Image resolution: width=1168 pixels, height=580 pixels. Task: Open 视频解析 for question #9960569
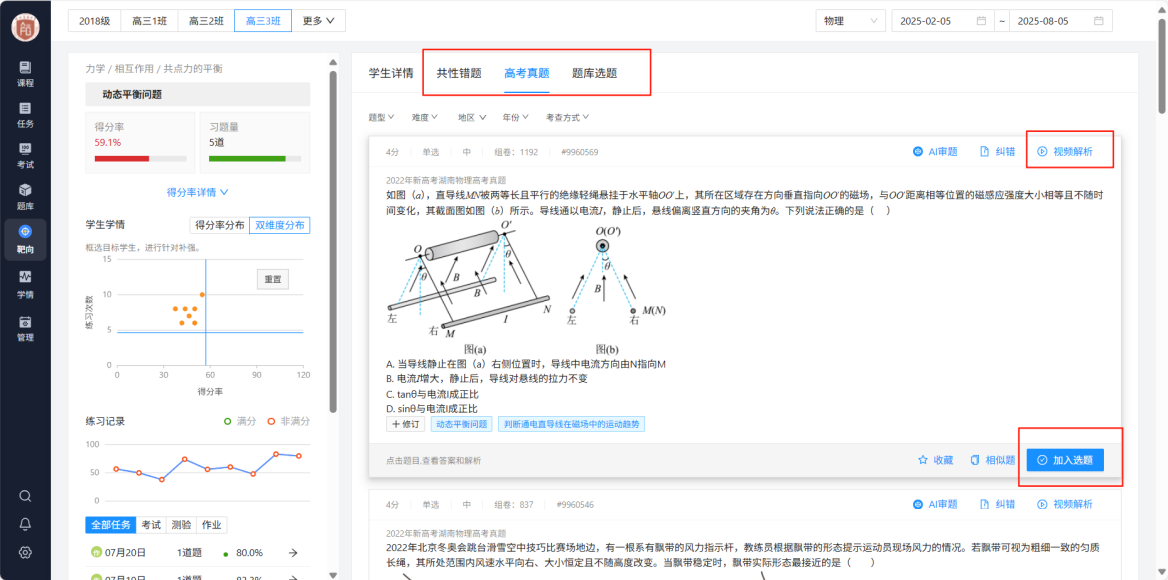point(1064,152)
